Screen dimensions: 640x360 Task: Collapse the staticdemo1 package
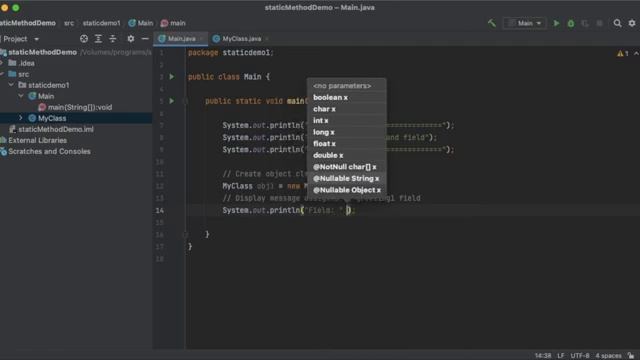(x=11, y=85)
